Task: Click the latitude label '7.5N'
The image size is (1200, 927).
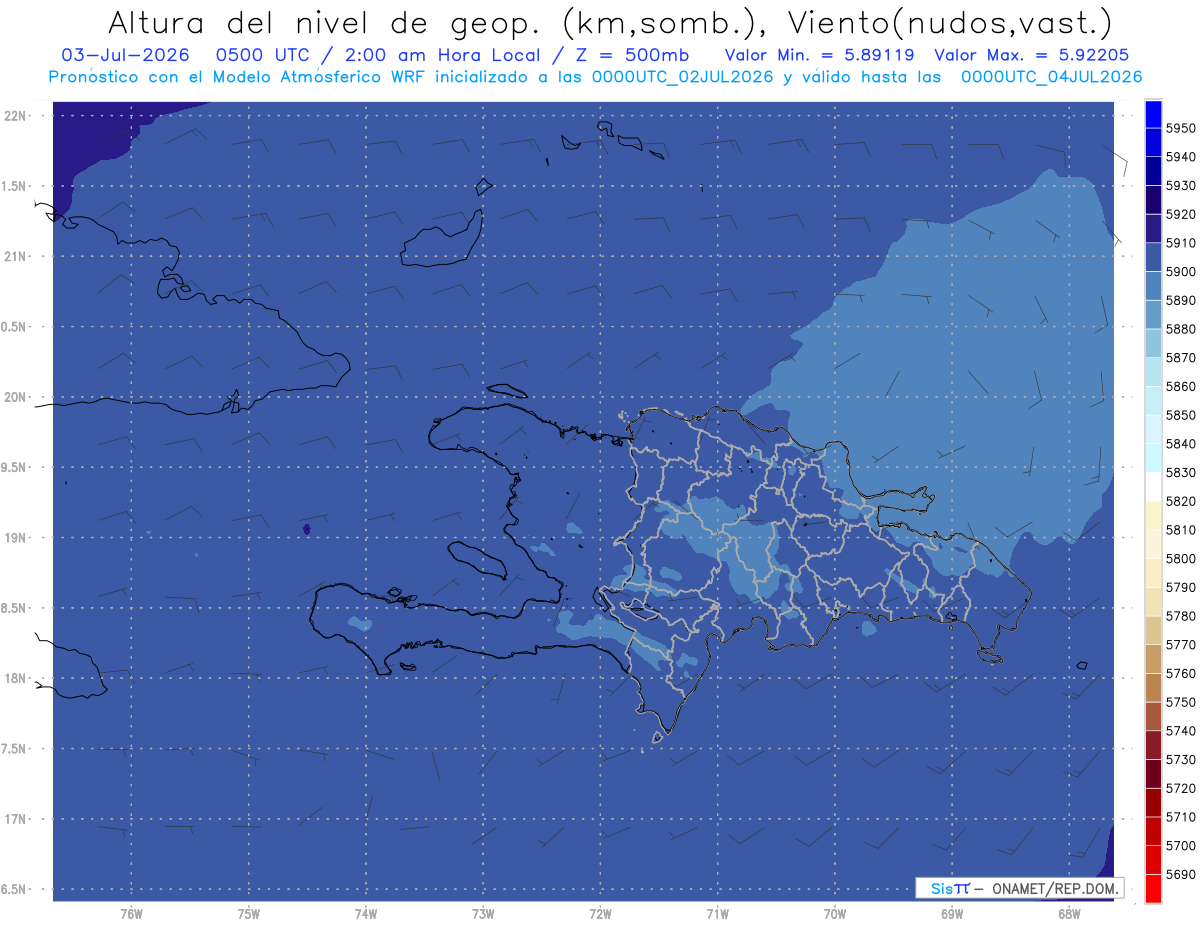Action: tap(15, 748)
